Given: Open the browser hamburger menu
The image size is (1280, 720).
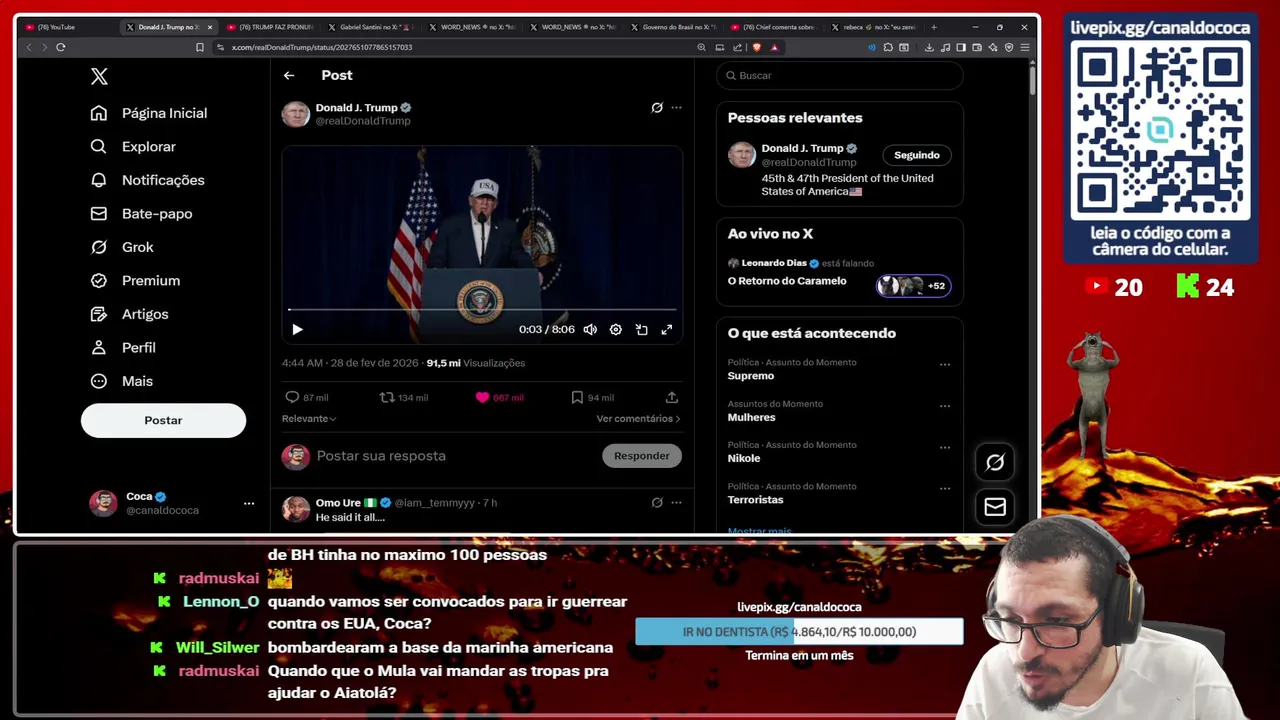Looking at the screenshot, I should point(1025,47).
